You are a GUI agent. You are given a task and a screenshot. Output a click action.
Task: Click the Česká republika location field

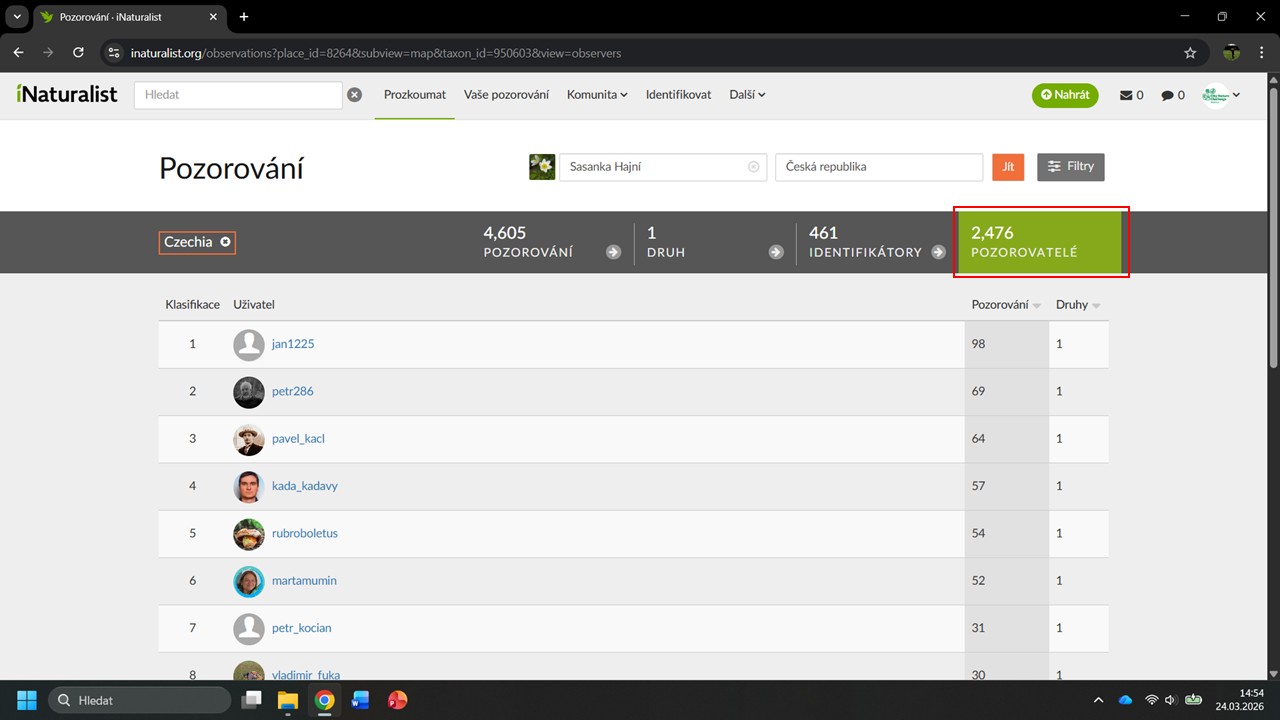[878, 167]
